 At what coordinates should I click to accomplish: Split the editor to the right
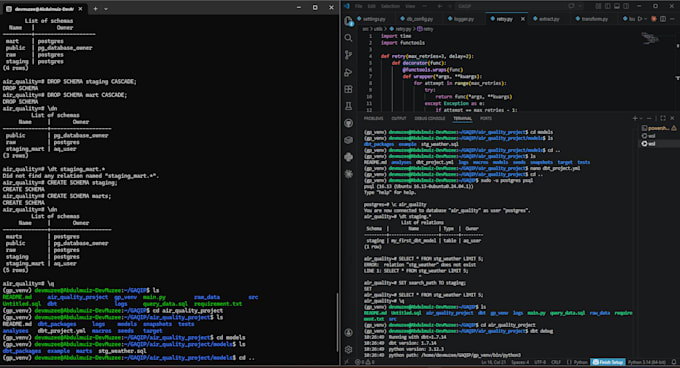(x=663, y=19)
